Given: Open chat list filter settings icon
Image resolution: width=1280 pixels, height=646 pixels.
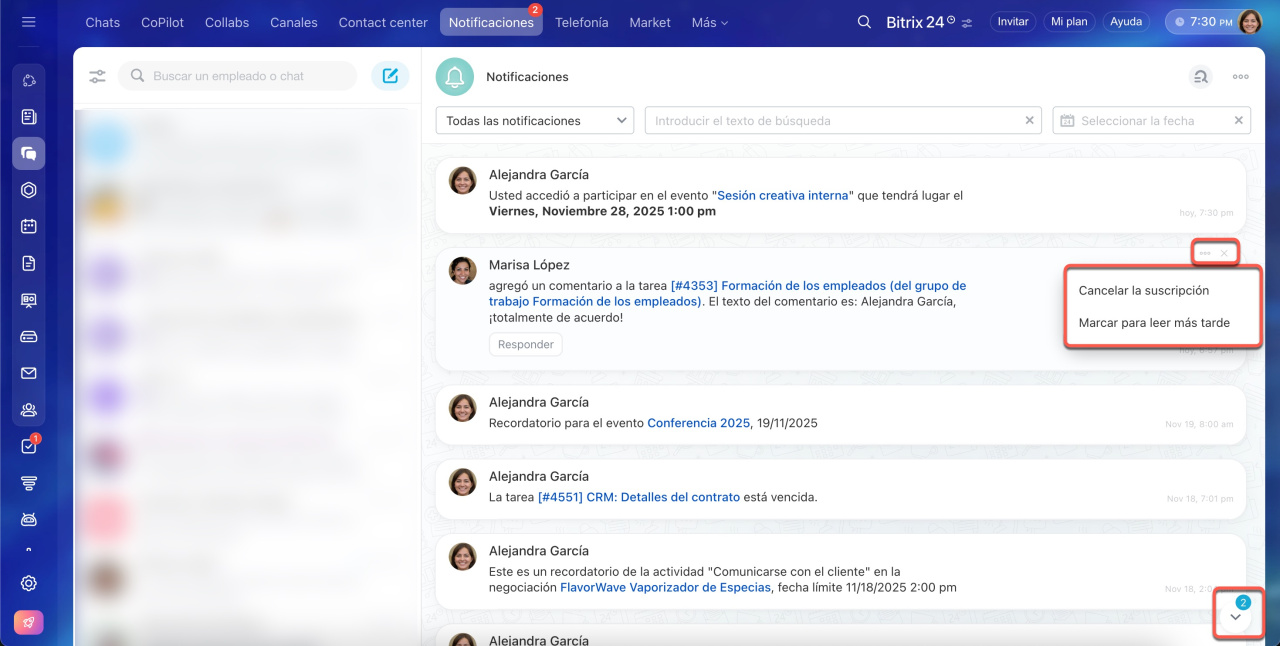Looking at the screenshot, I should point(97,76).
